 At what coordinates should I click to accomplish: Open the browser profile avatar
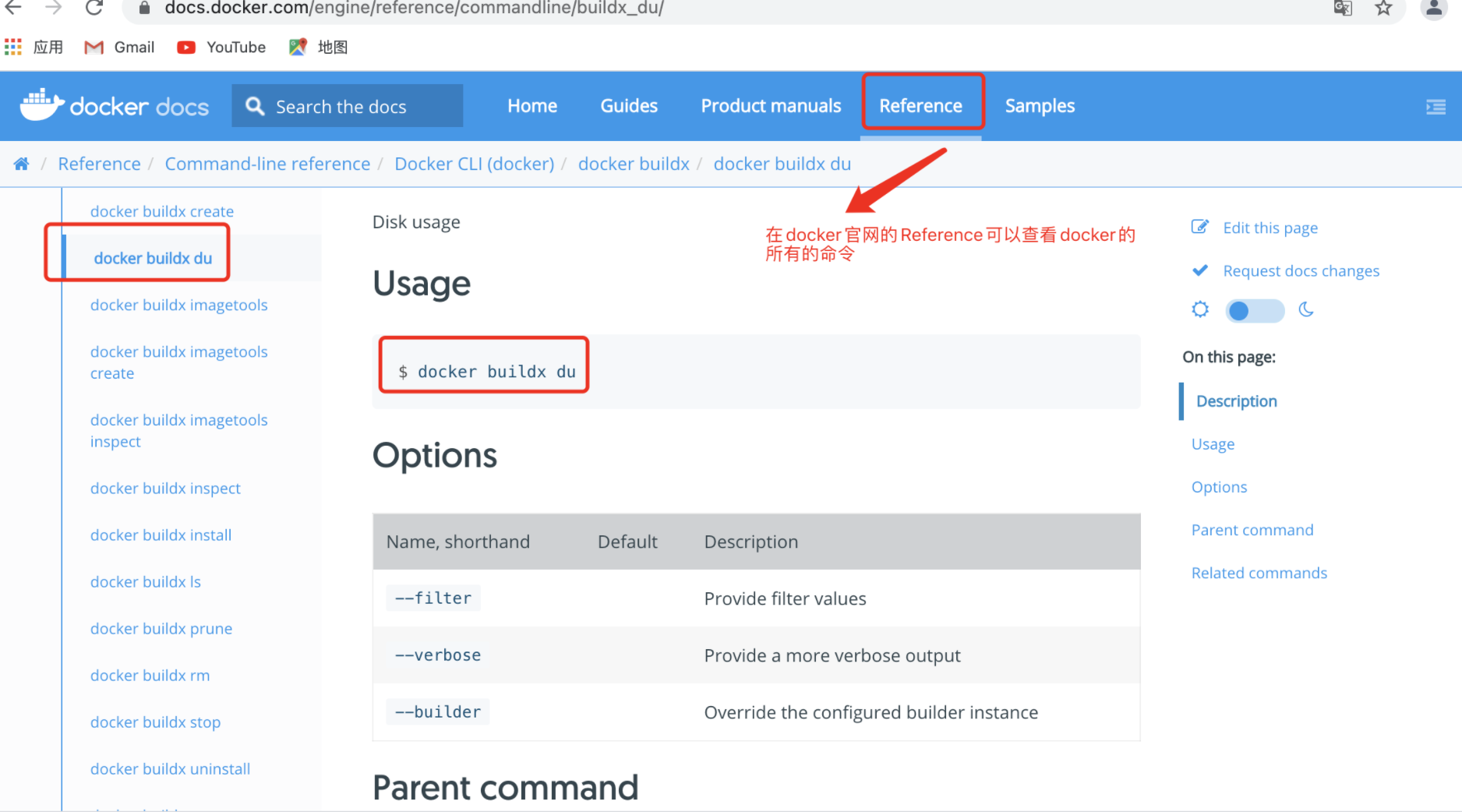click(x=1434, y=9)
